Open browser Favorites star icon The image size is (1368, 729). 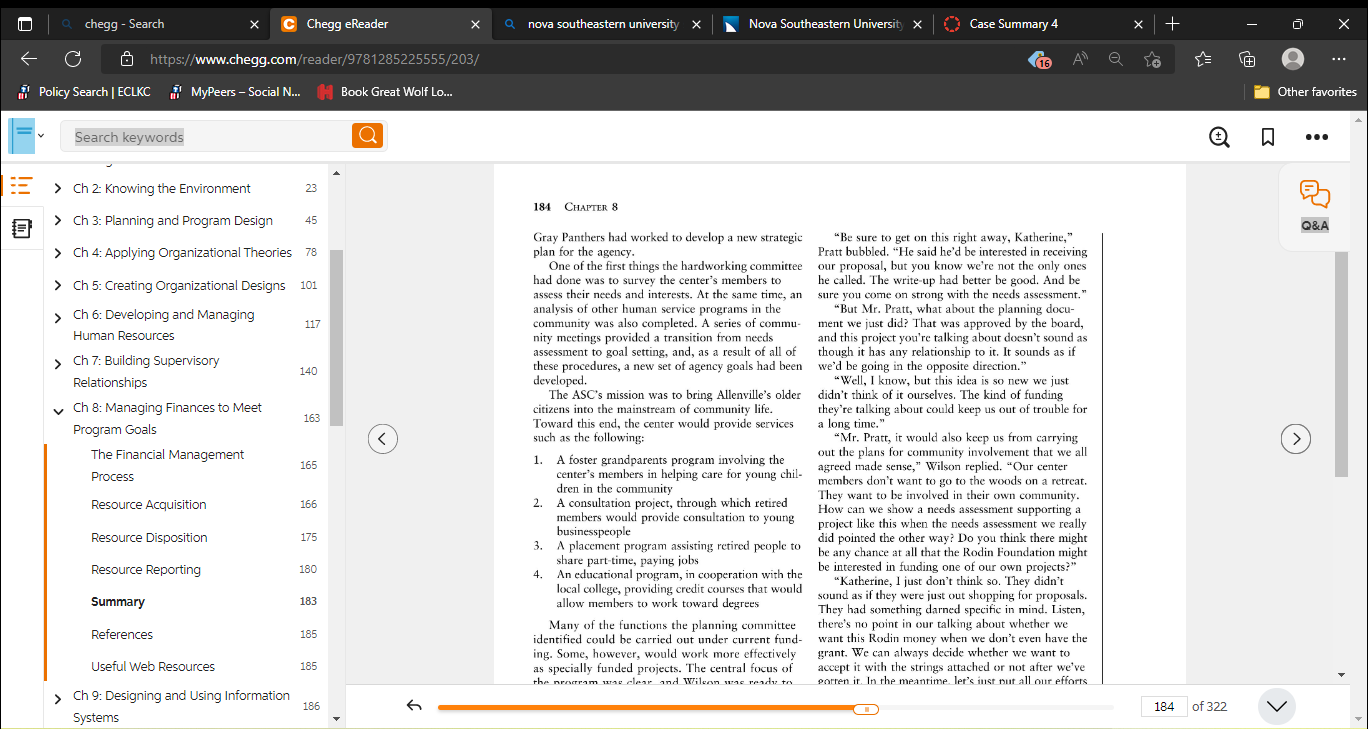tap(1203, 59)
